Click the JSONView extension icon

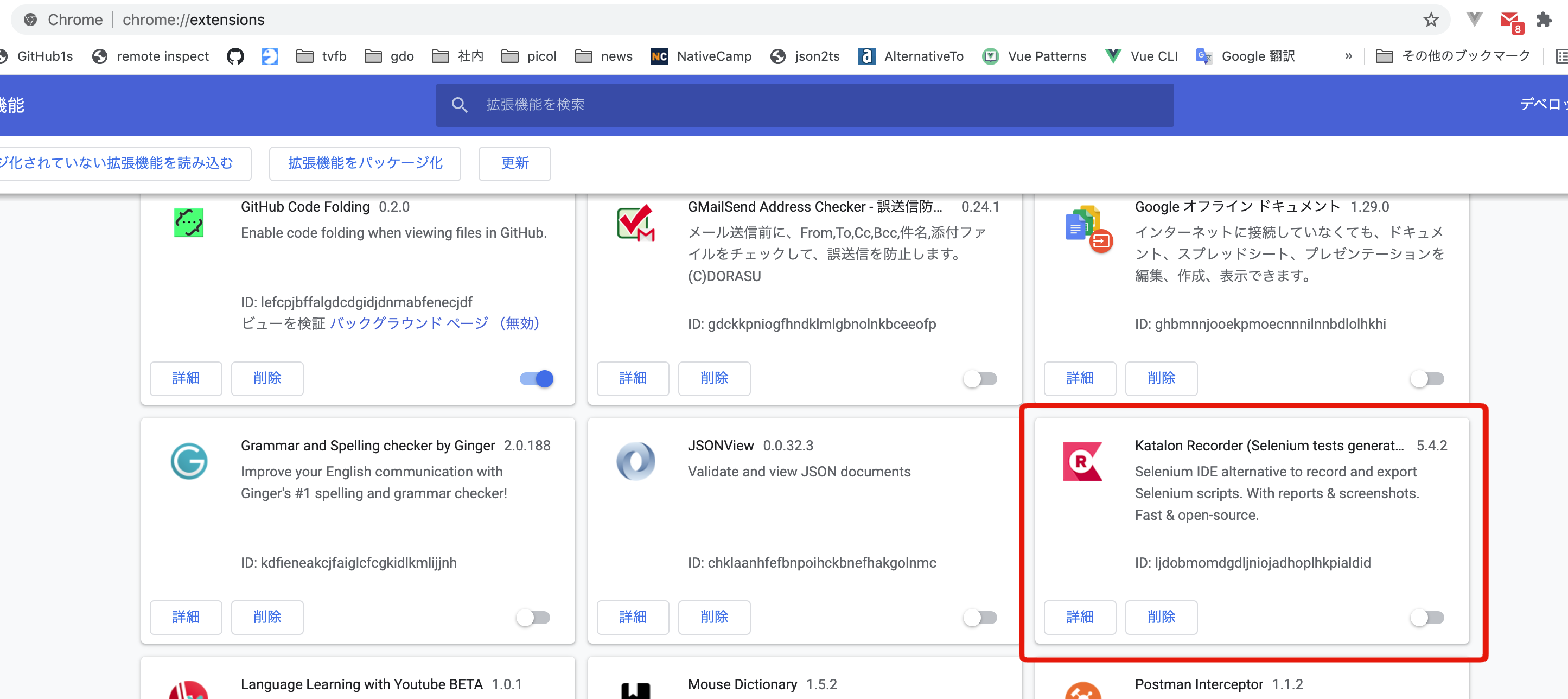(x=635, y=461)
